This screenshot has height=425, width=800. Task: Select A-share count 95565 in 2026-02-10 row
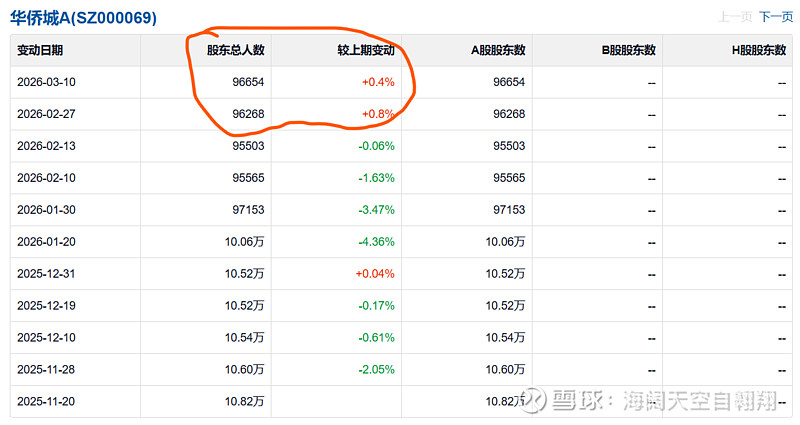(x=509, y=178)
